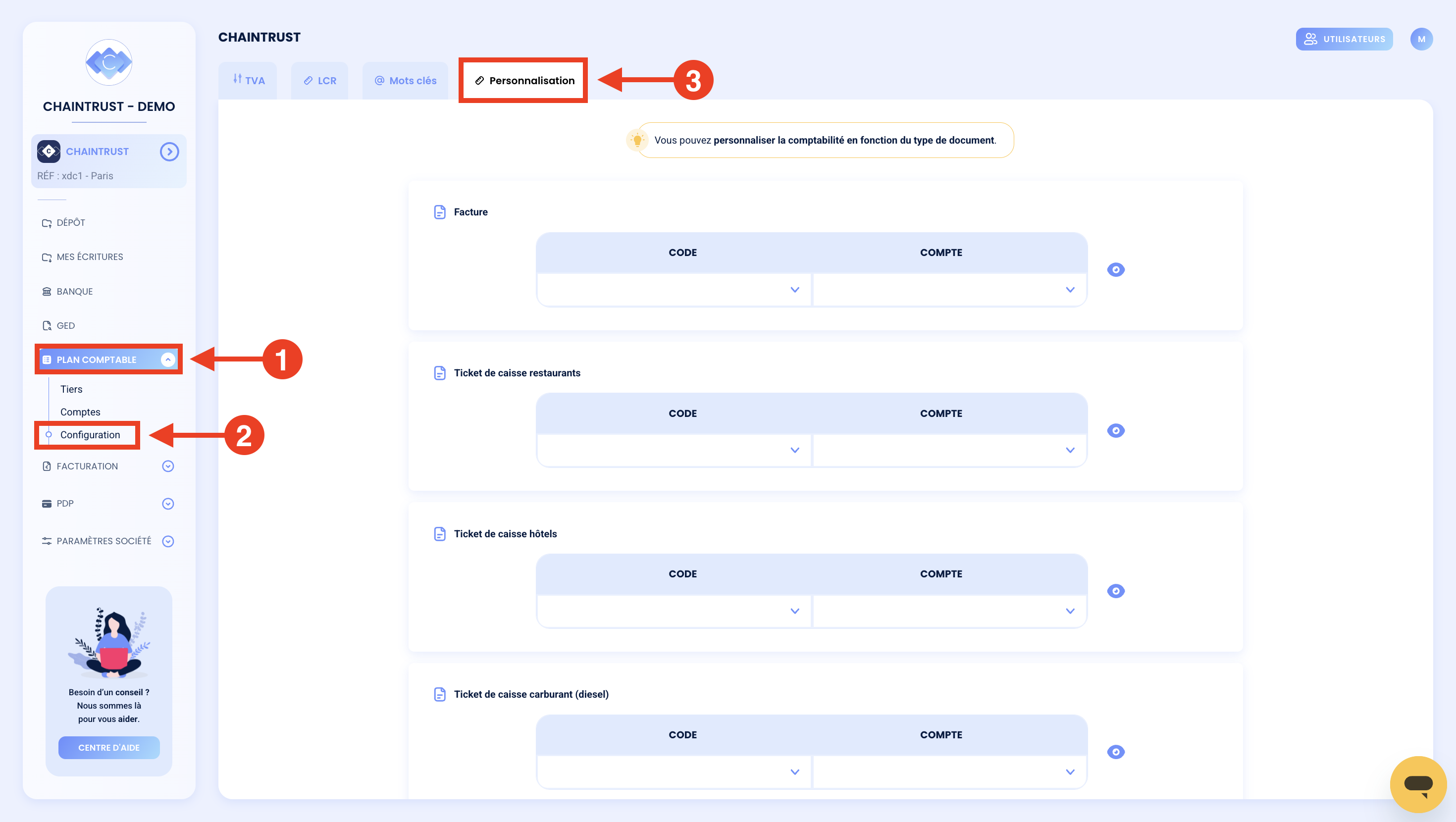
Task: Open the carburant diesel CODE dropdown
Action: (x=674, y=771)
